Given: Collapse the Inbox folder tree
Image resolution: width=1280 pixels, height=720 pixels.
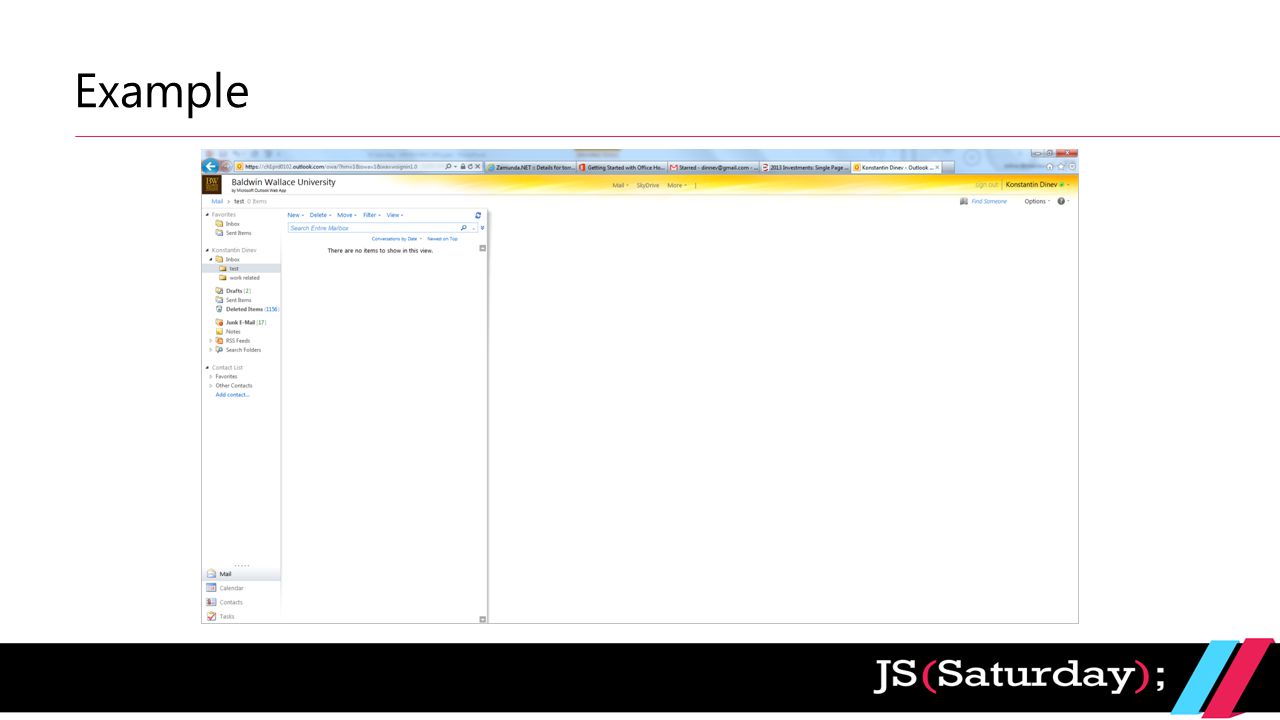Looking at the screenshot, I should pos(211,259).
